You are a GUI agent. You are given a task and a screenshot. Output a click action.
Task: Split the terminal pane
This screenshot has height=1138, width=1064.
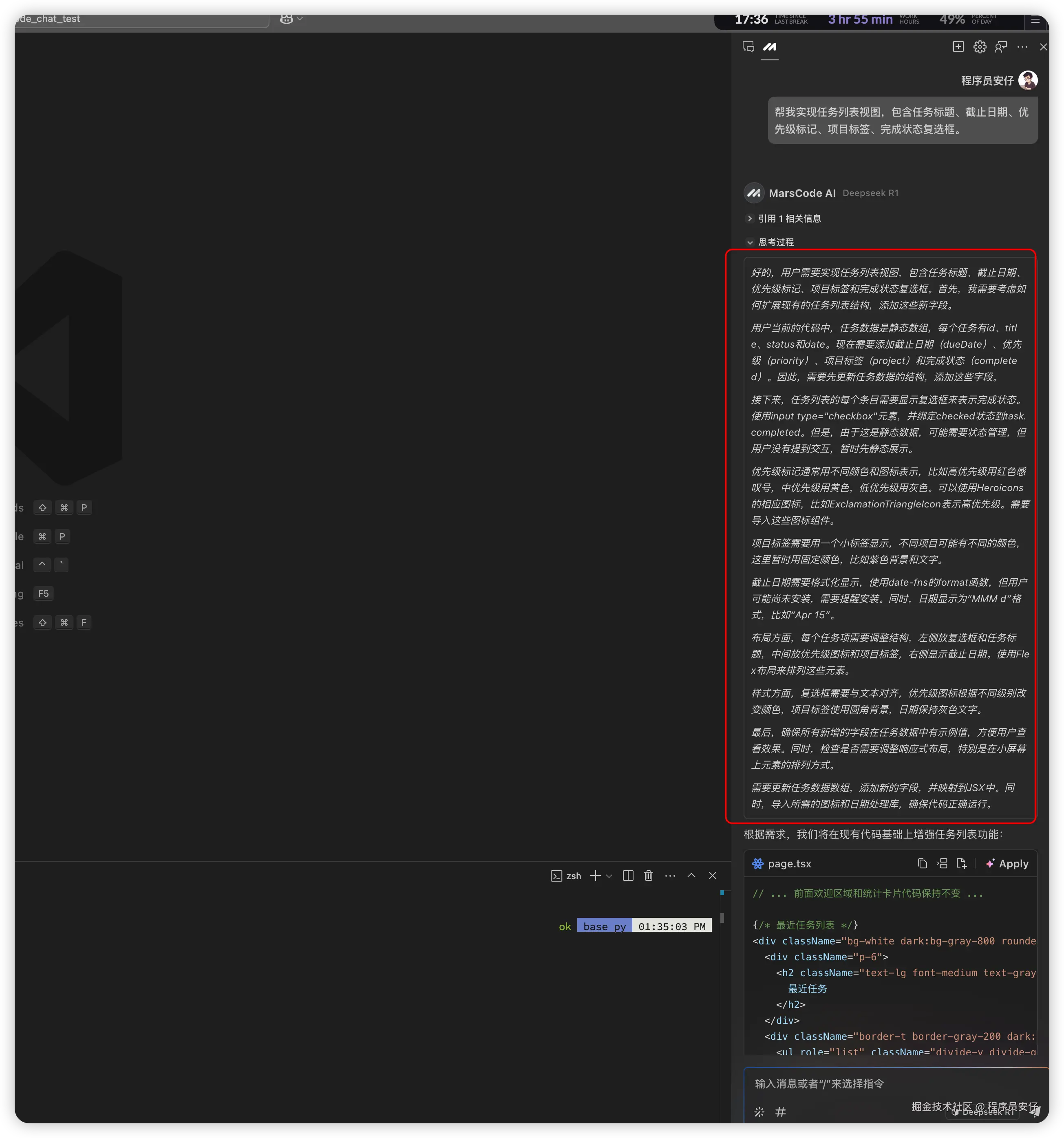coord(628,875)
